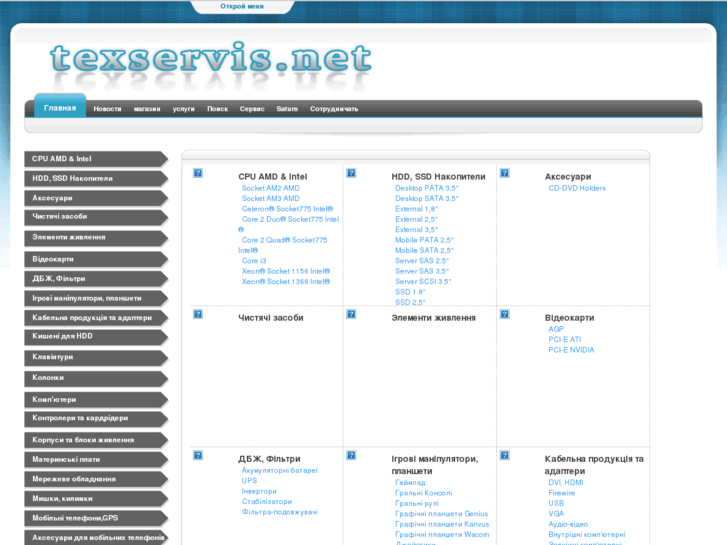Click the Xeon Socket 1366 Intel link
The image size is (727, 545).
[286, 282]
